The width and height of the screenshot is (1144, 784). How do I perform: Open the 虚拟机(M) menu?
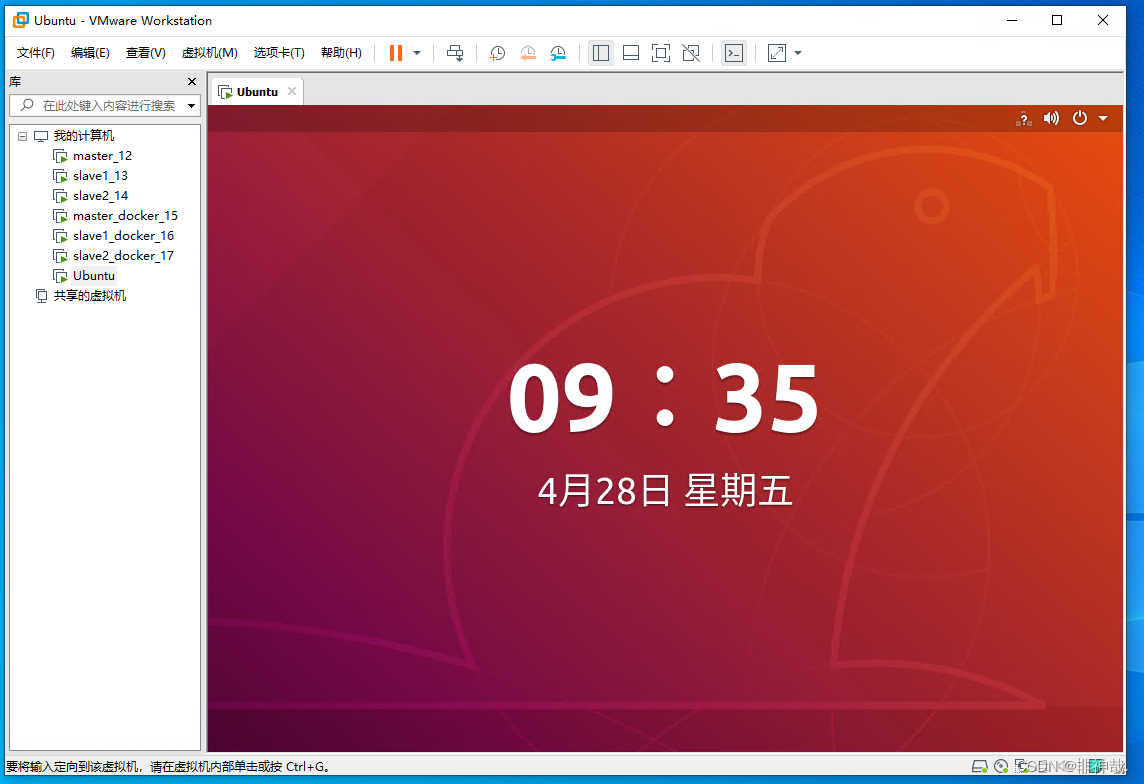209,53
